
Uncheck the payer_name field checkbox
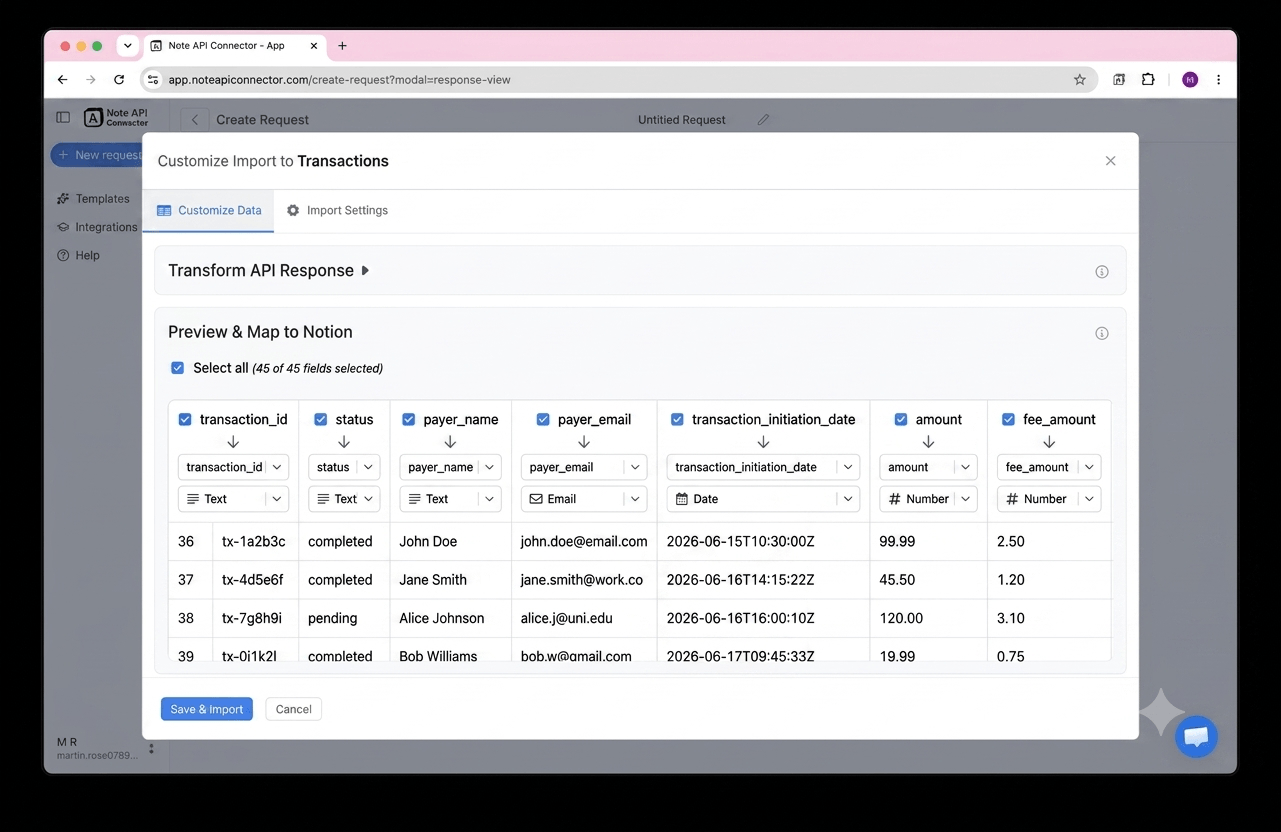409,419
